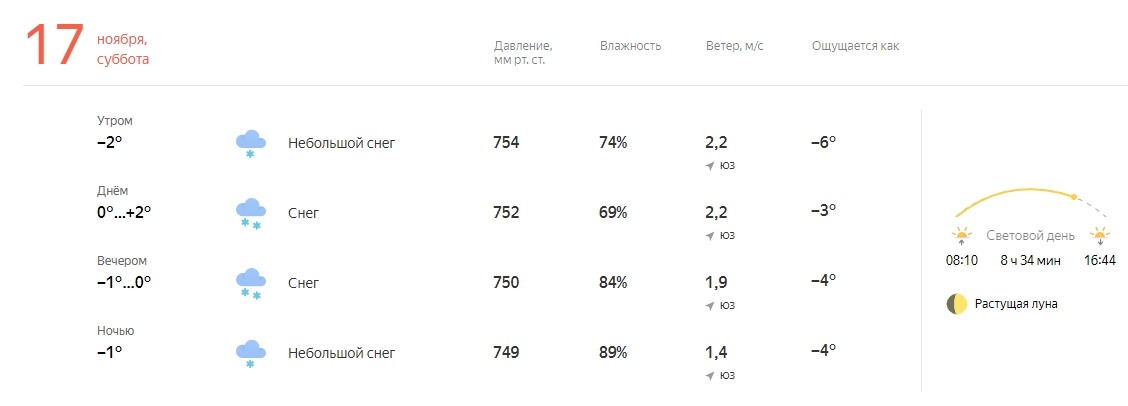1128x406 pixels.
Task: Click the "Световой день" label
Action: coord(1030,236)
